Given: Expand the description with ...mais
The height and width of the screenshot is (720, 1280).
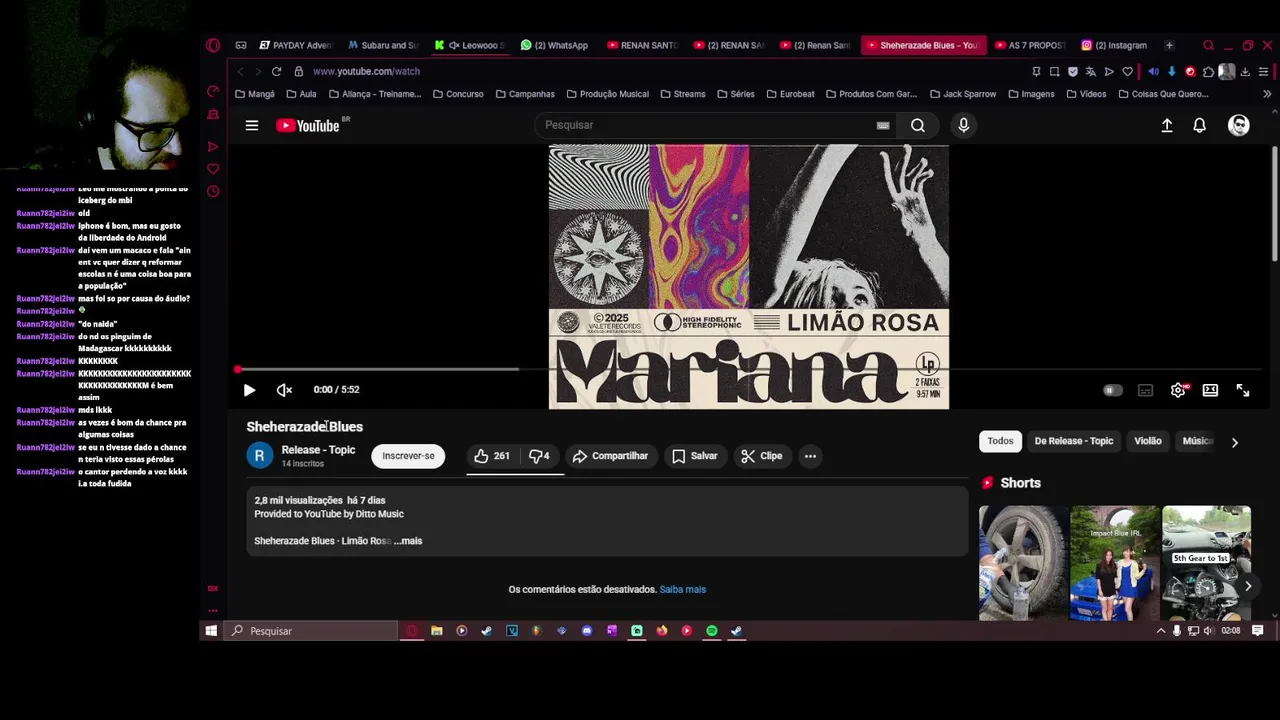Looking at the screenshot, I should click(408, 541).
